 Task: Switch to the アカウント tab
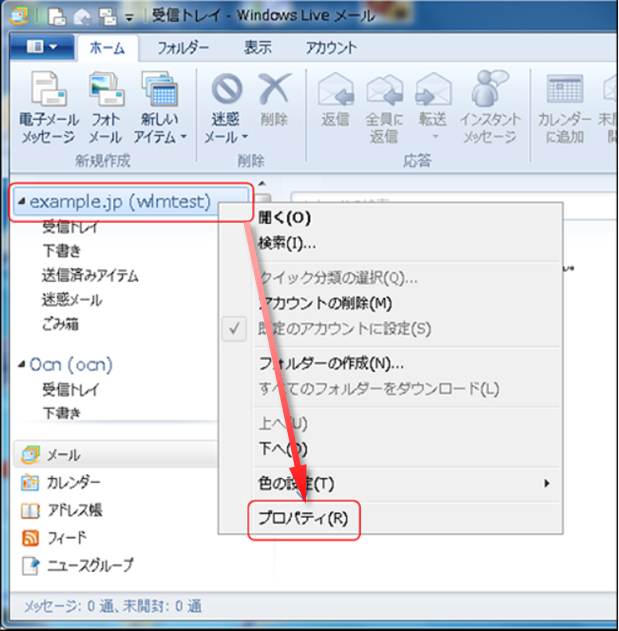[x=331, y=48]
